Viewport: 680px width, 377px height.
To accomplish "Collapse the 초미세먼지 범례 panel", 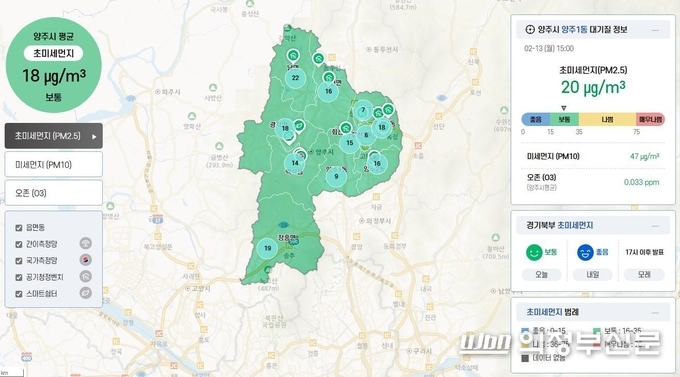I will pyautogui.click(x=655, y=313).
